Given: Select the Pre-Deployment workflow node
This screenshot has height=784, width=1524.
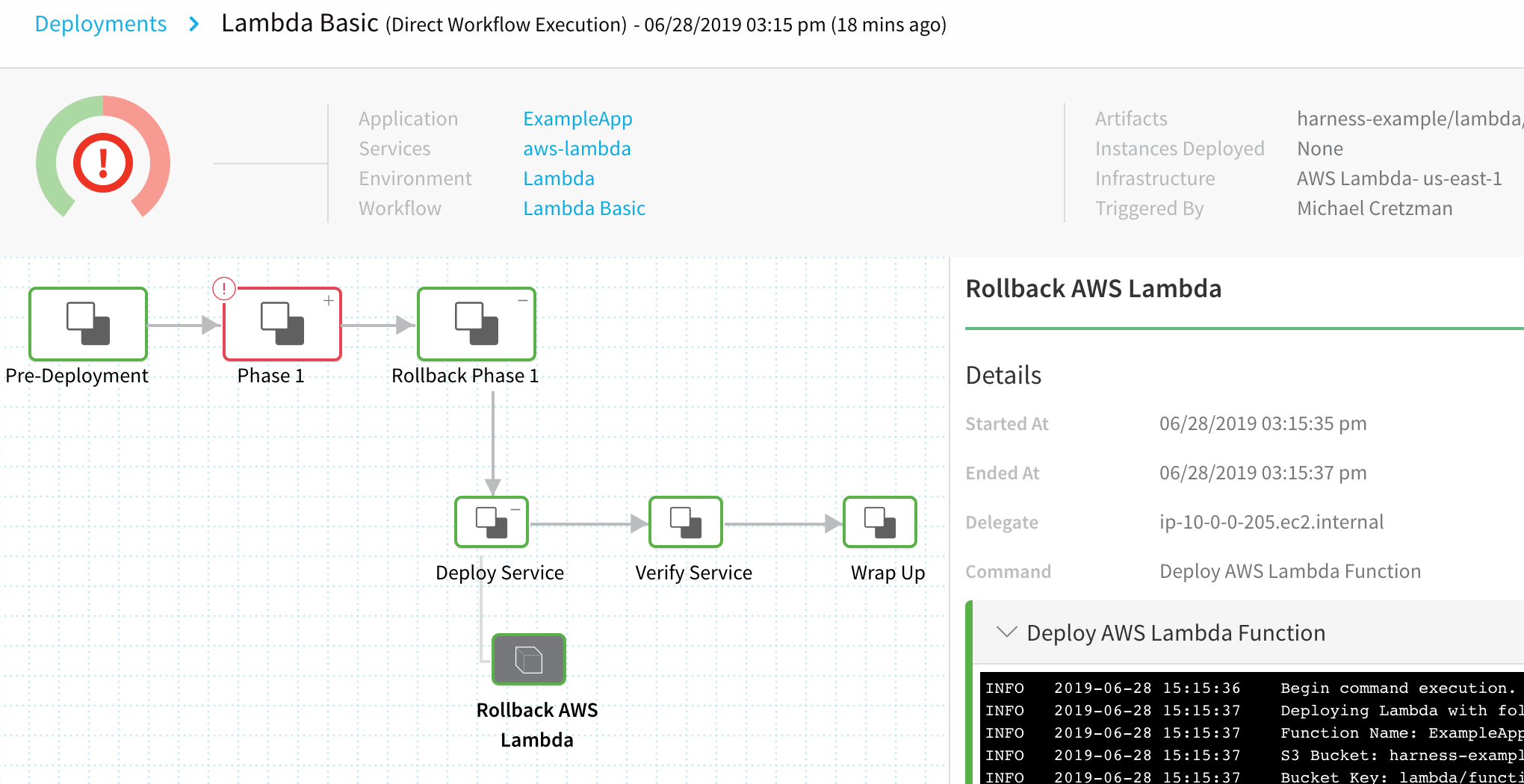Looking at the screenshot, I should pyautogui.click(x=88, y=324).
